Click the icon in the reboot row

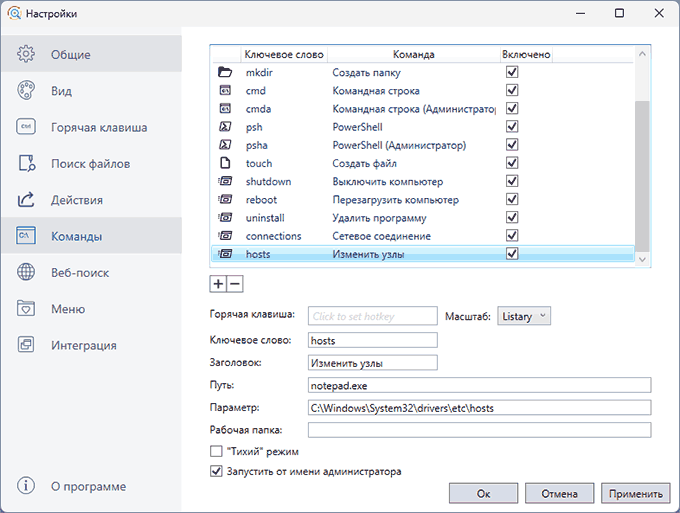tap(225, 199)
